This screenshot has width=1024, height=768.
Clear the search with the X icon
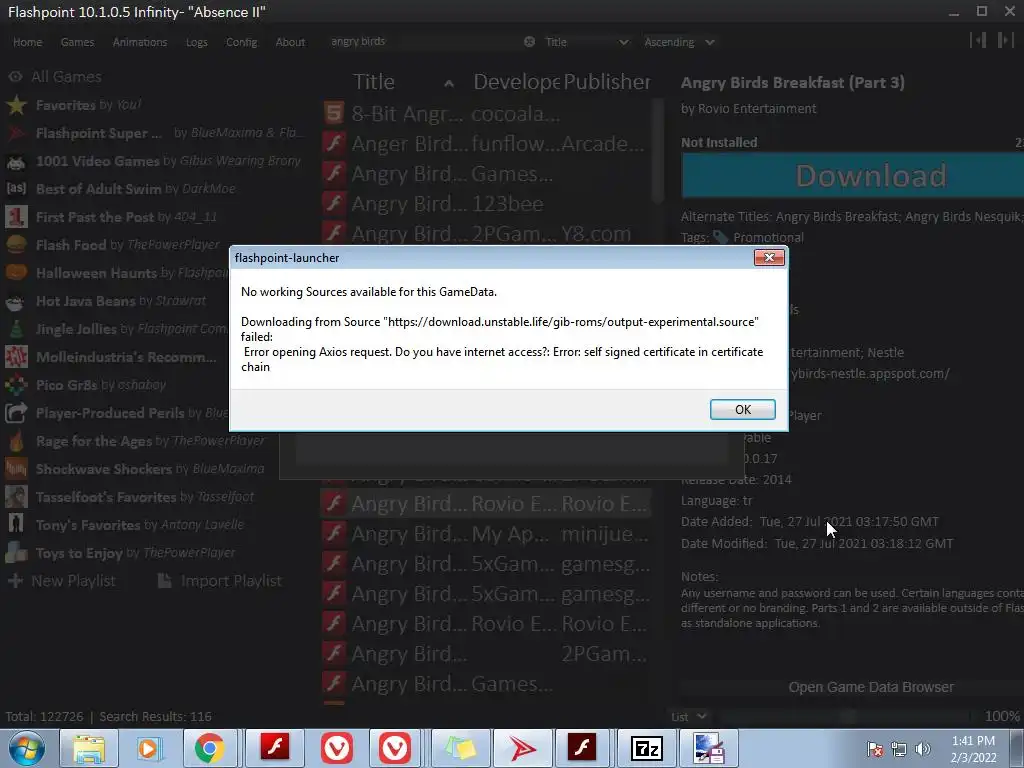(x=530, y=42)
